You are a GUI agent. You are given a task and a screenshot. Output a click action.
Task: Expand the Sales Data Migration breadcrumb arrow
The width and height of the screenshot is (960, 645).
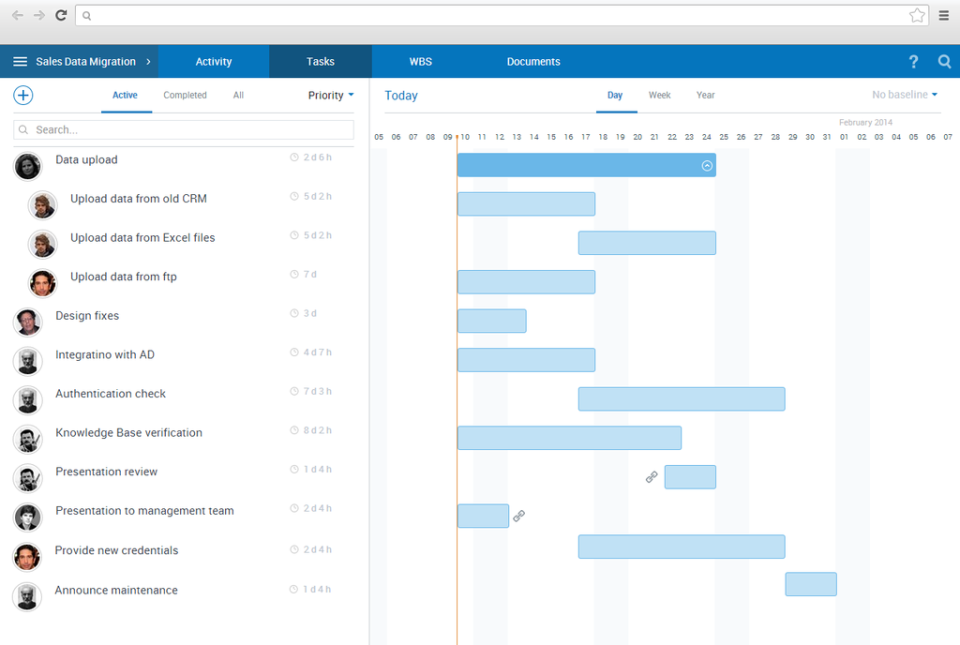[147, 61]
